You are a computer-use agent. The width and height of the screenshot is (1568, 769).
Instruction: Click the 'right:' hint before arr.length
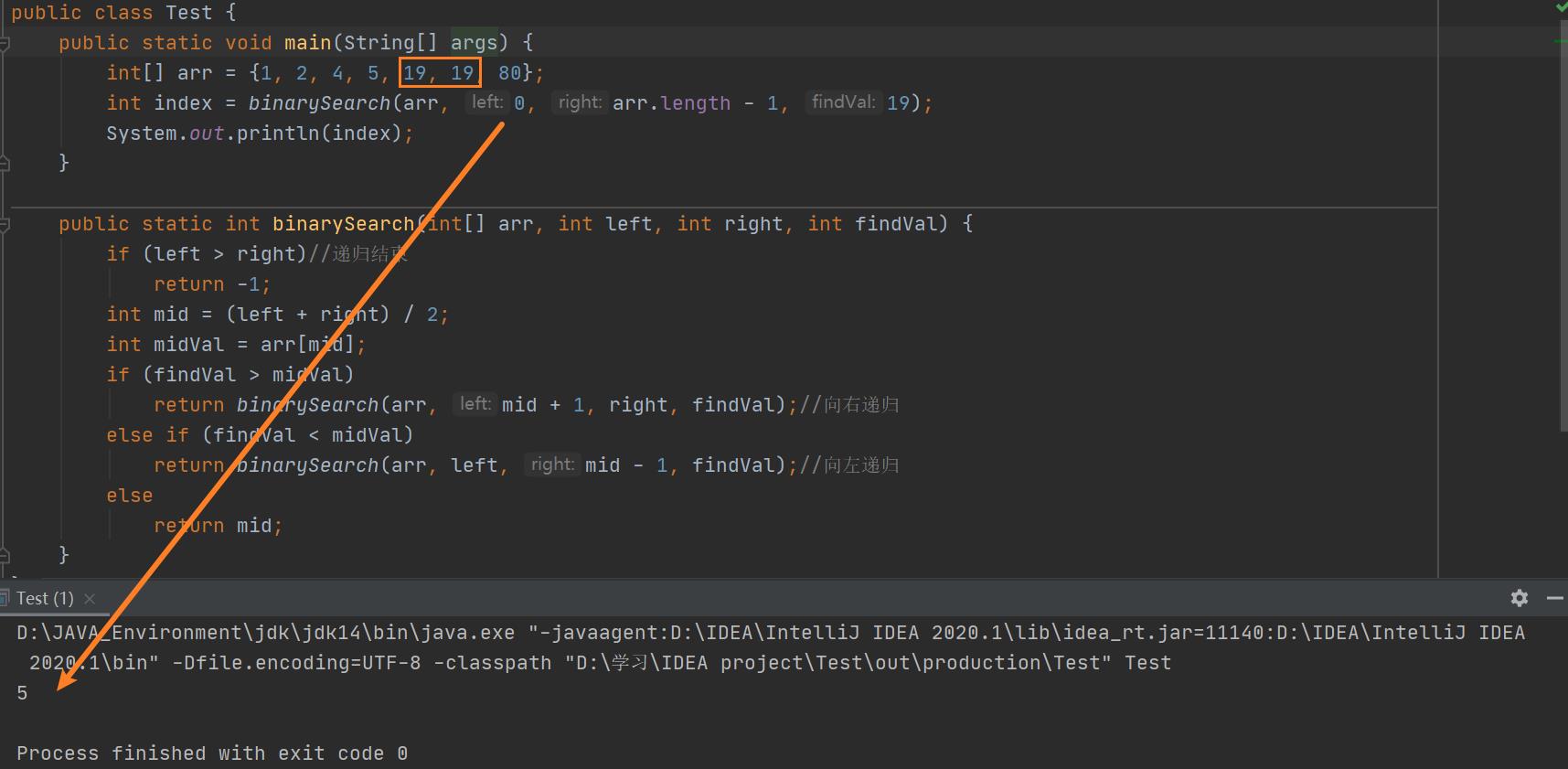pos(580,102)
